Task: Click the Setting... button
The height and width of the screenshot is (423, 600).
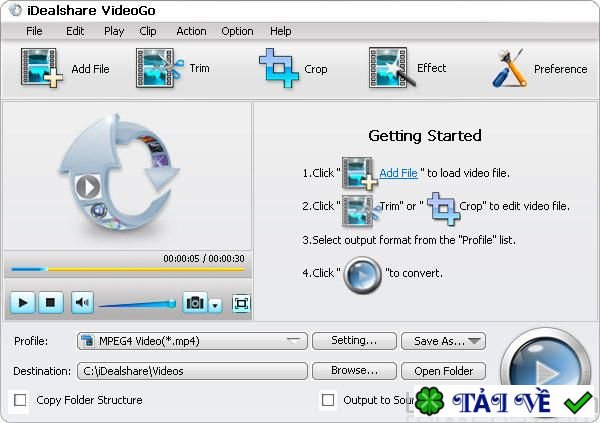Action: tap(354, 341)
